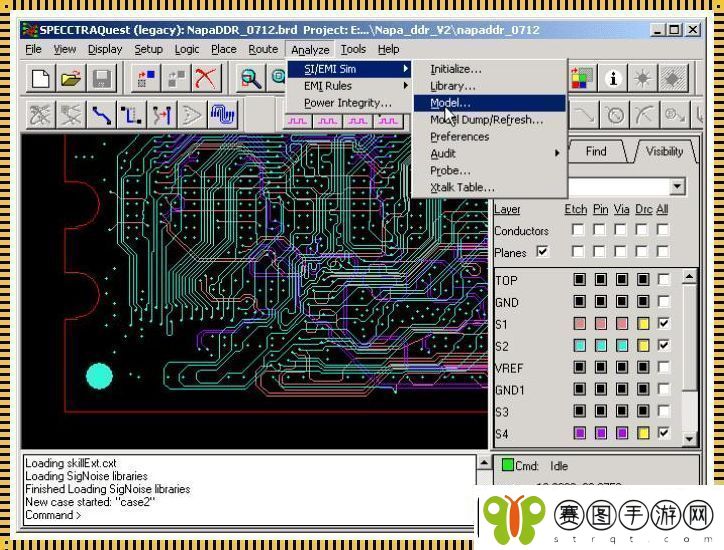This screenshot has height=550, width=724.
Task: Choose Probe... in the submenu
Action: (489, 170)
